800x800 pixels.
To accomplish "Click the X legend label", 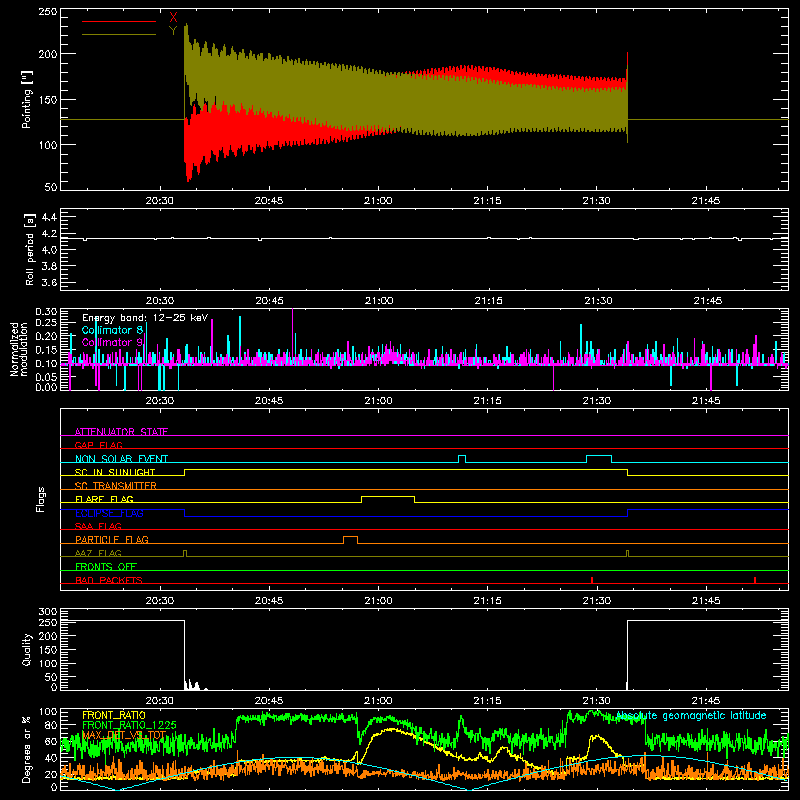I will click(173, 18).
